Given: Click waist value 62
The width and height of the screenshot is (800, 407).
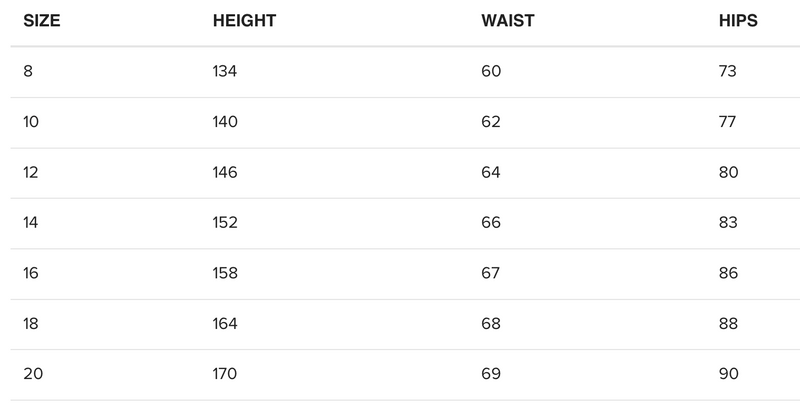Looking at the screenshot, I should (491, 122).
